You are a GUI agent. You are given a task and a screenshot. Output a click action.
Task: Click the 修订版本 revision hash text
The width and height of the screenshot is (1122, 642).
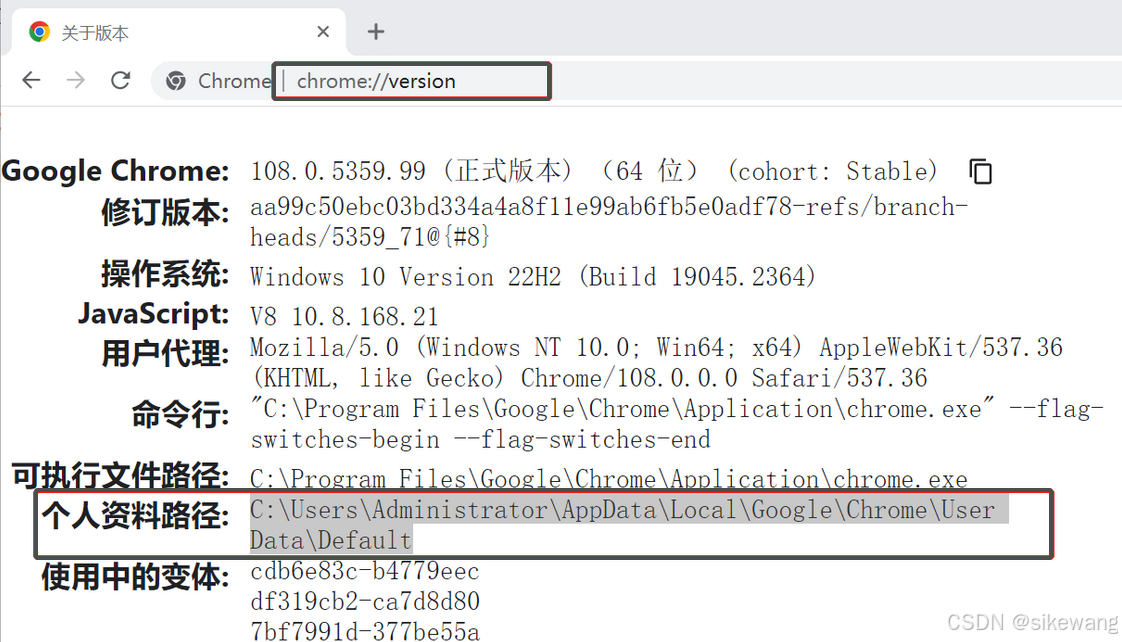point(609,222)
